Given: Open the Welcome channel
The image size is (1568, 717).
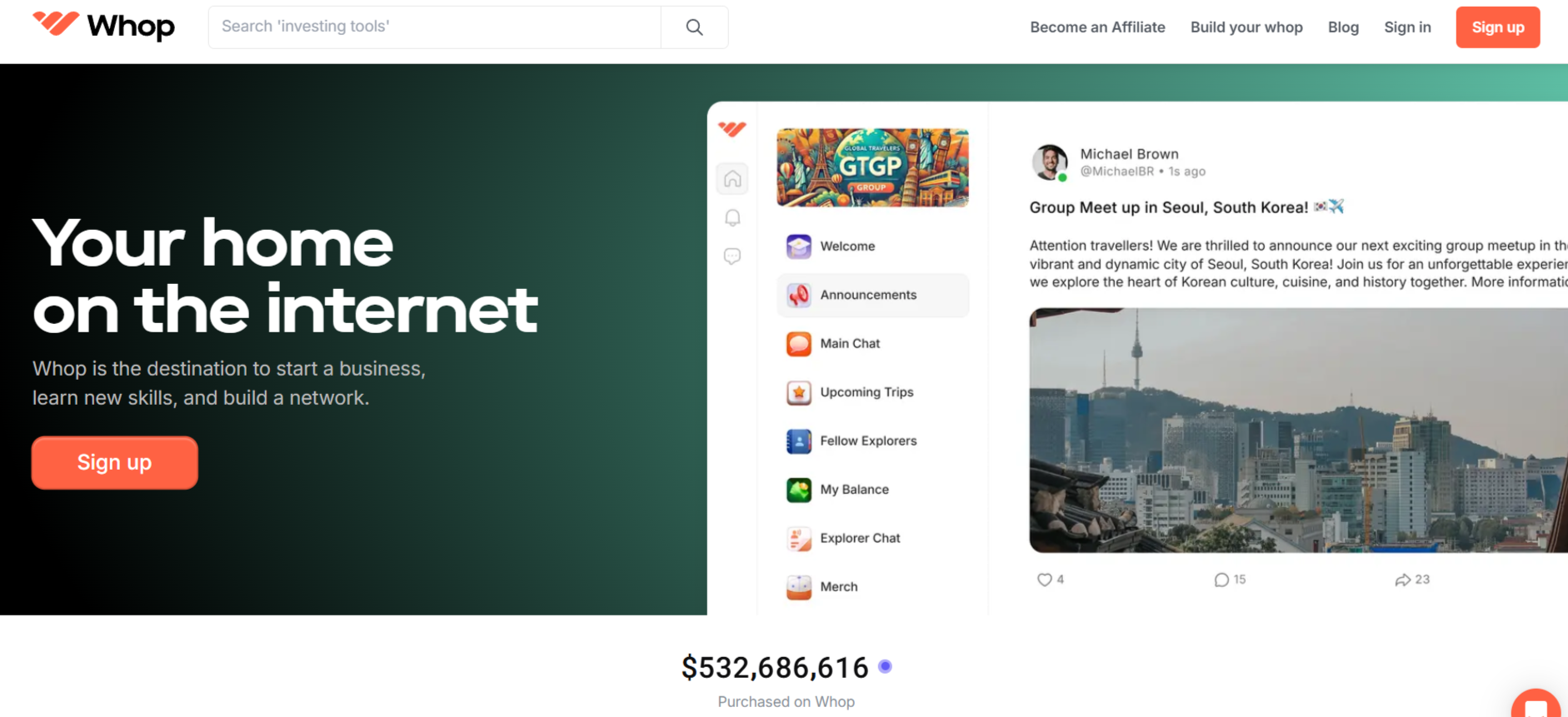Looking at the screenshot, I should point(872,246).
